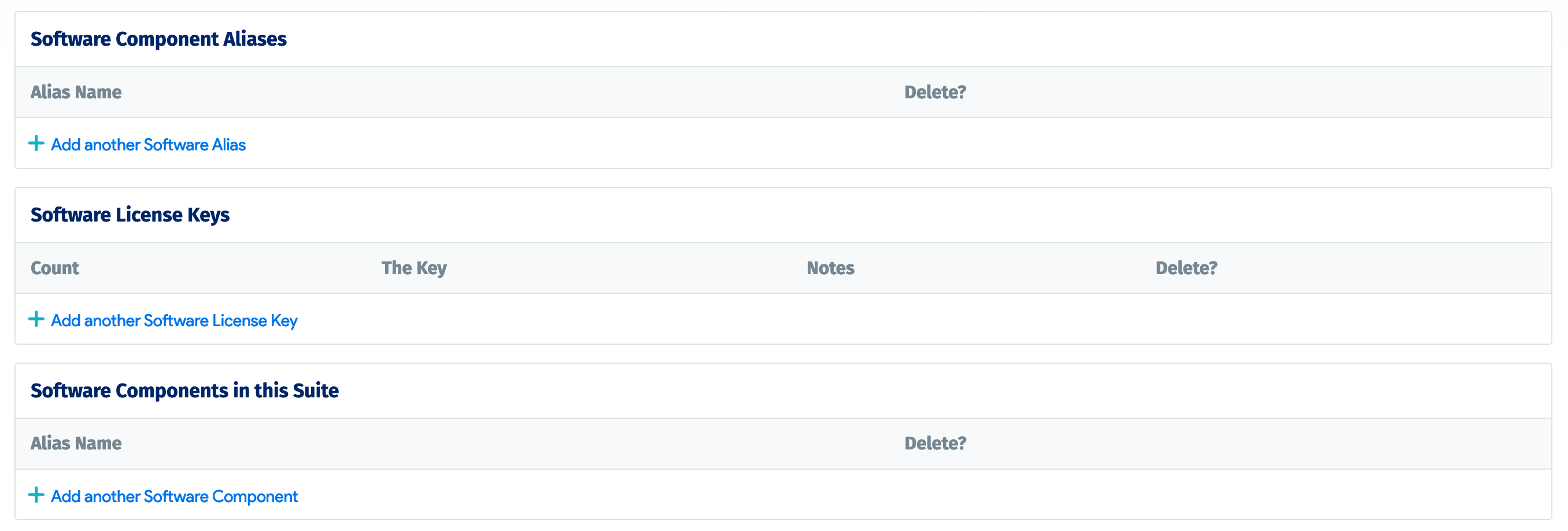The image size is (1568, 531).
Task: Click The Key column header
Action: coord(415,268)
